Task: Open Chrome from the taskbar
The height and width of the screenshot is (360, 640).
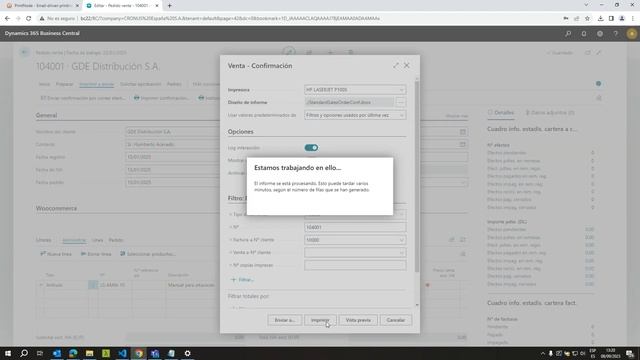Action: coord(139,353)
